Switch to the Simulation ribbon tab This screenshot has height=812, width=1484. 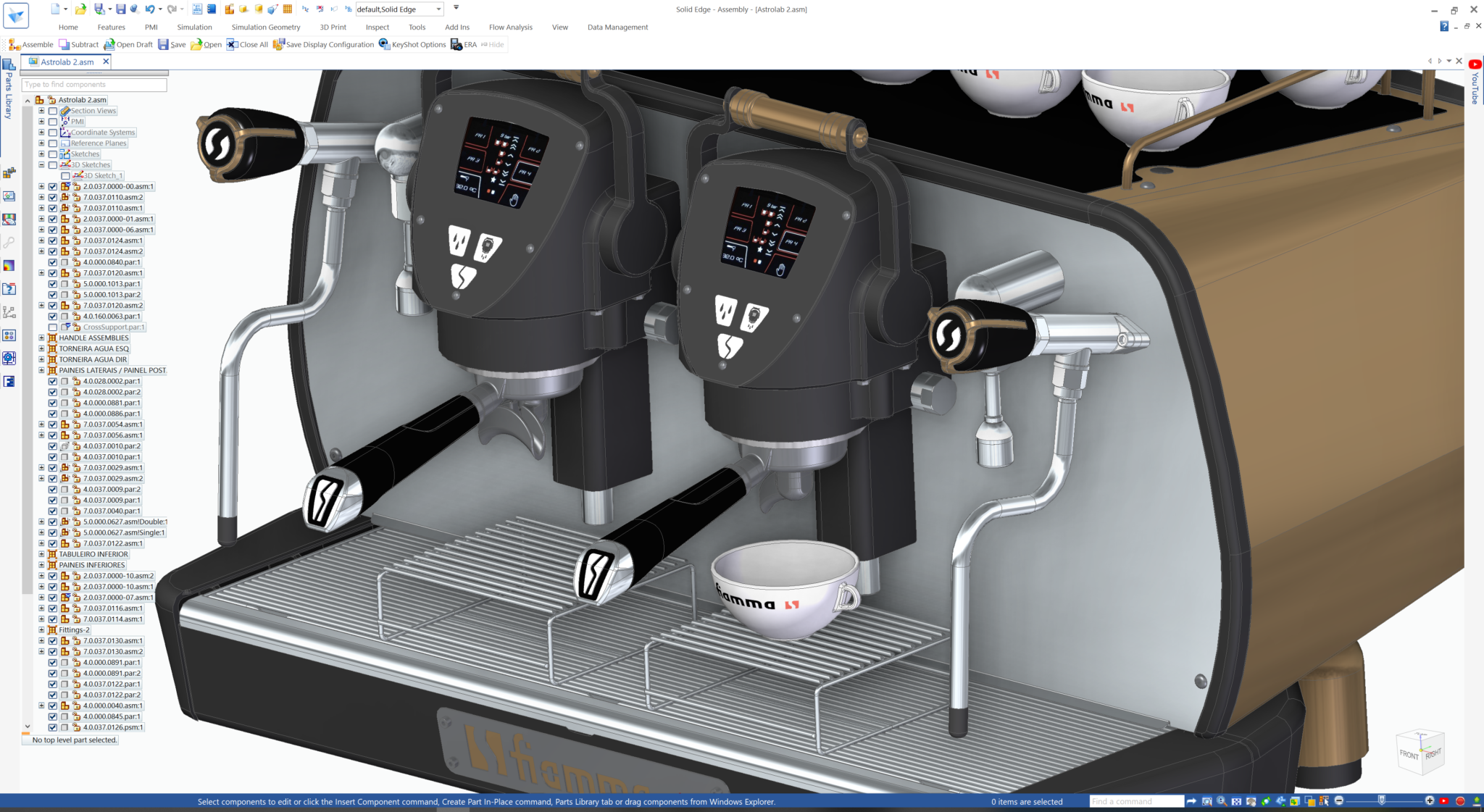click(x=194, y=27)
